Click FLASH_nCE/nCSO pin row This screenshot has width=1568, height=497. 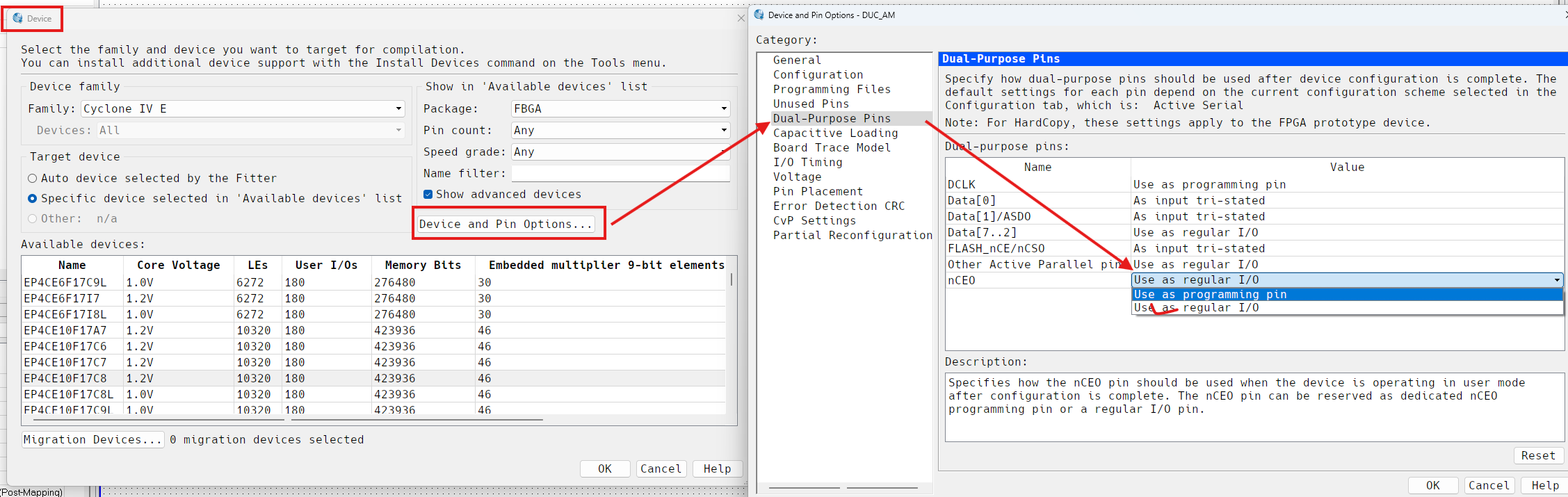(x=1254, y=249)
